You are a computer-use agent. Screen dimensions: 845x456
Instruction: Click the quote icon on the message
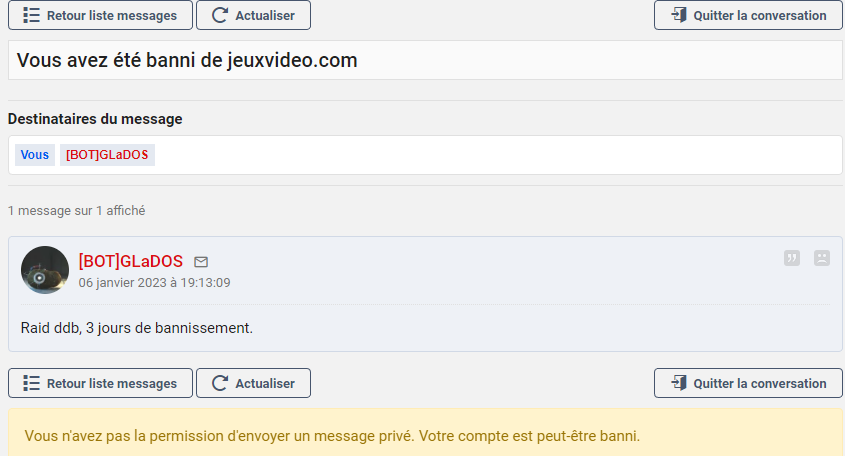point(792,258)
